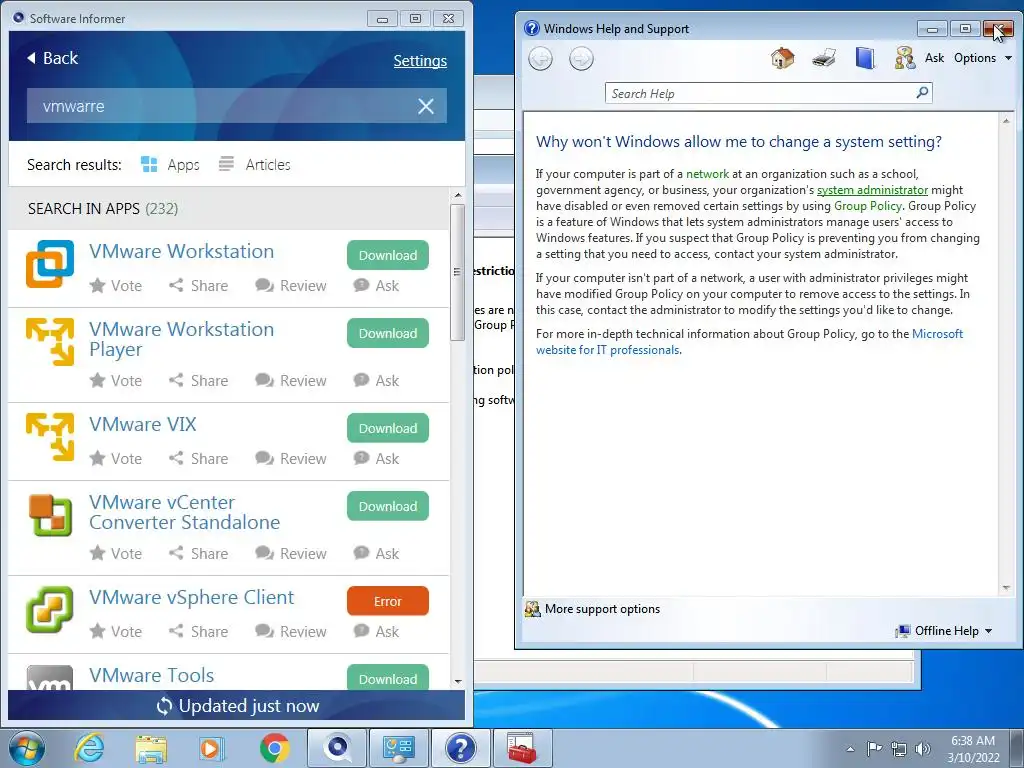Viewport: 1024px width, 768px height.
Task: Ask about VMware Workstation
Action: (x=376, y=285)
